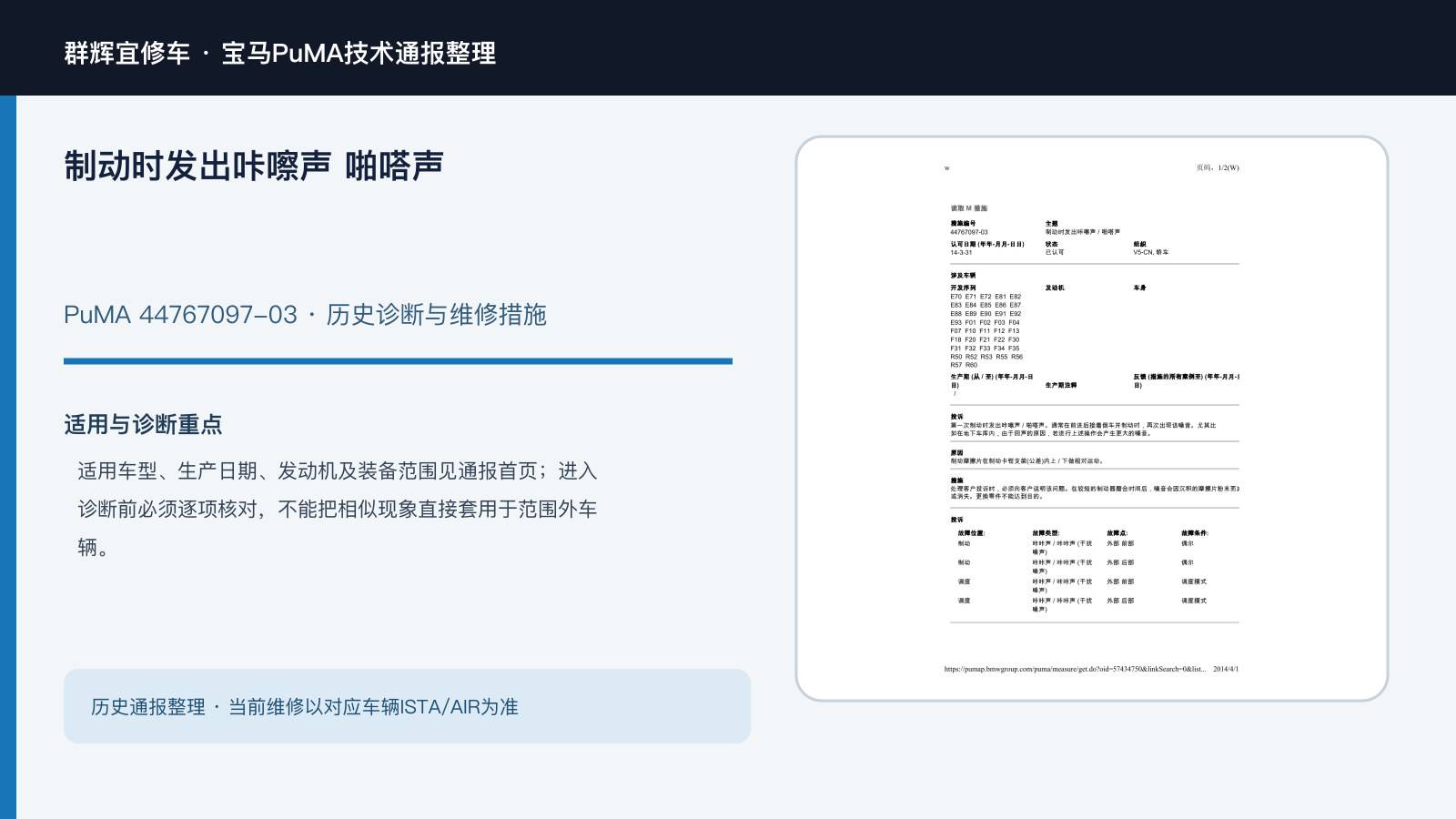Click measure number 44767097-03 in the document
1456x819 pixels.
click(969, 232)
